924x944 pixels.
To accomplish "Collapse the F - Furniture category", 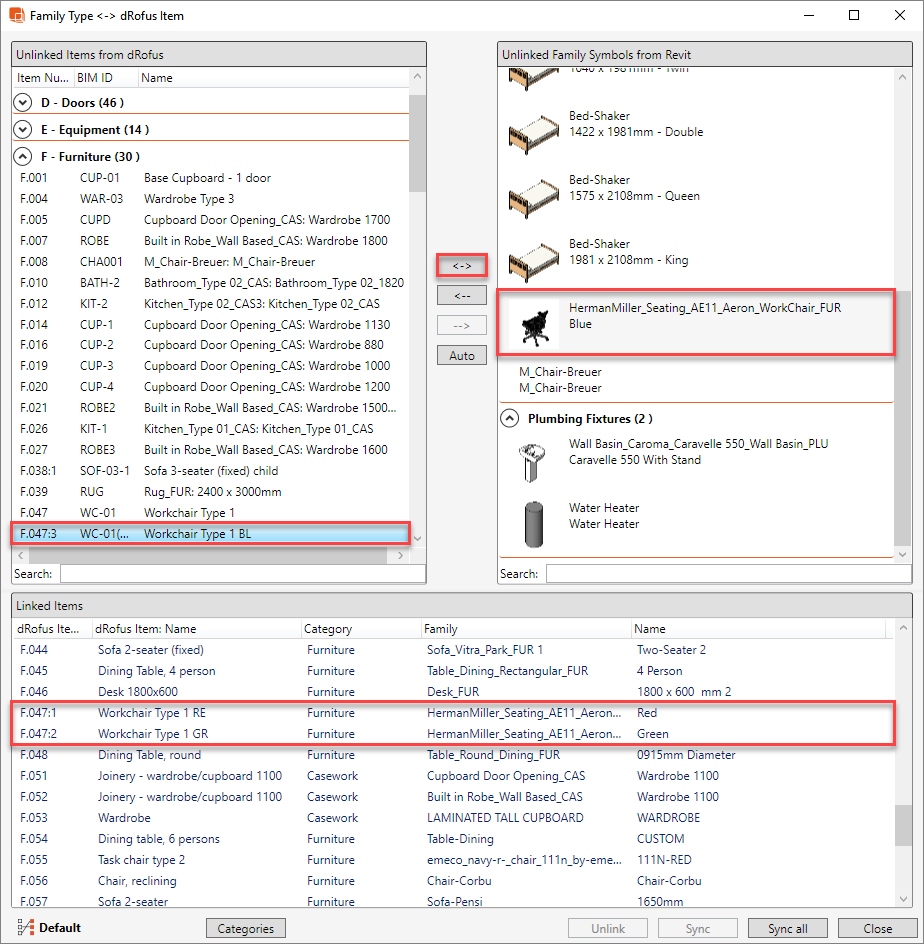I will [x=22, y=156].
